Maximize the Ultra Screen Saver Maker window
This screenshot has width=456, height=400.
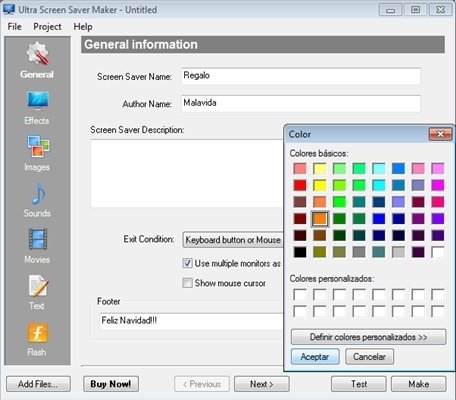tap(415, 10)
